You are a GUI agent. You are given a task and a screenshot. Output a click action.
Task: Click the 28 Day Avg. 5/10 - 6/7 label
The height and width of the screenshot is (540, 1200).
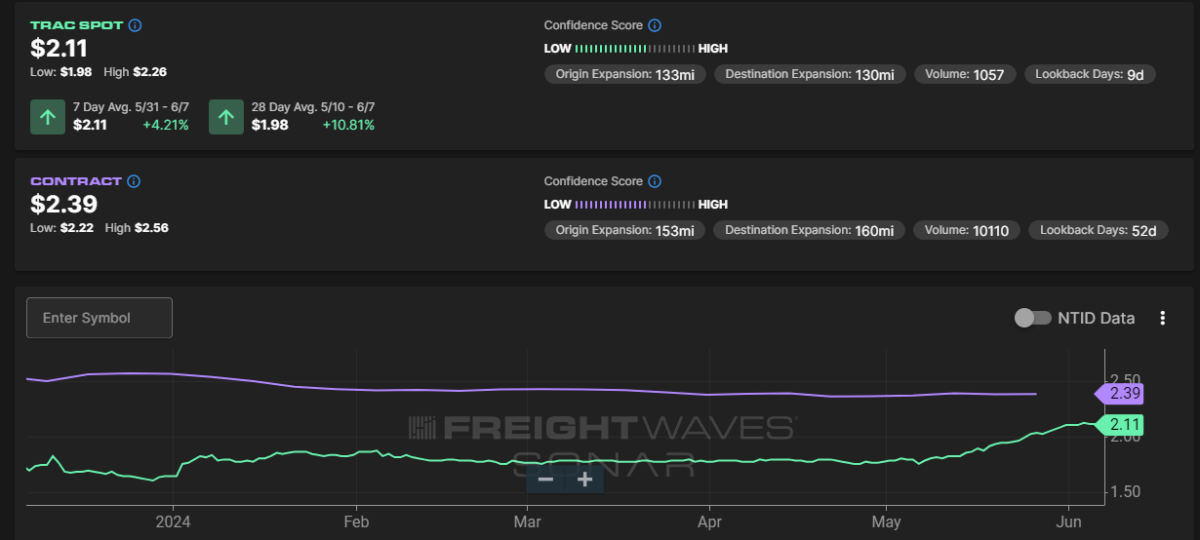(313, 106)
